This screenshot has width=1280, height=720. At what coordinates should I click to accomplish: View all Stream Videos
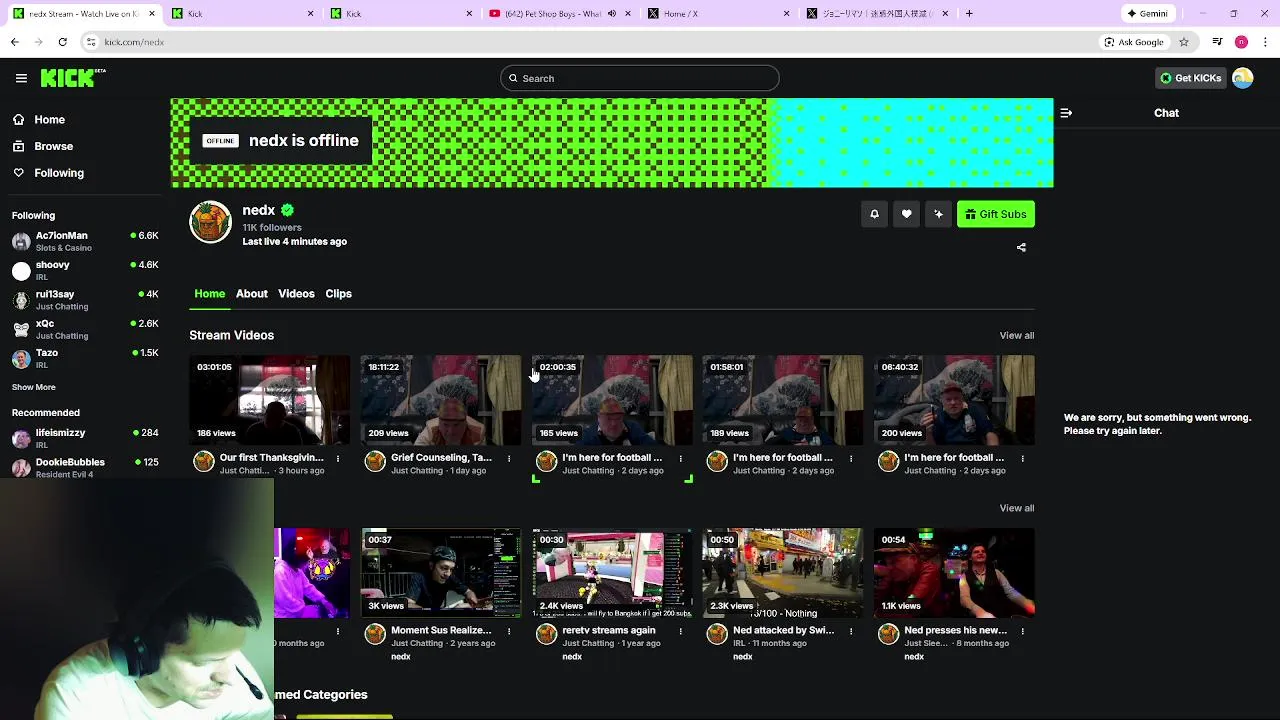(x=1016, y=336)
